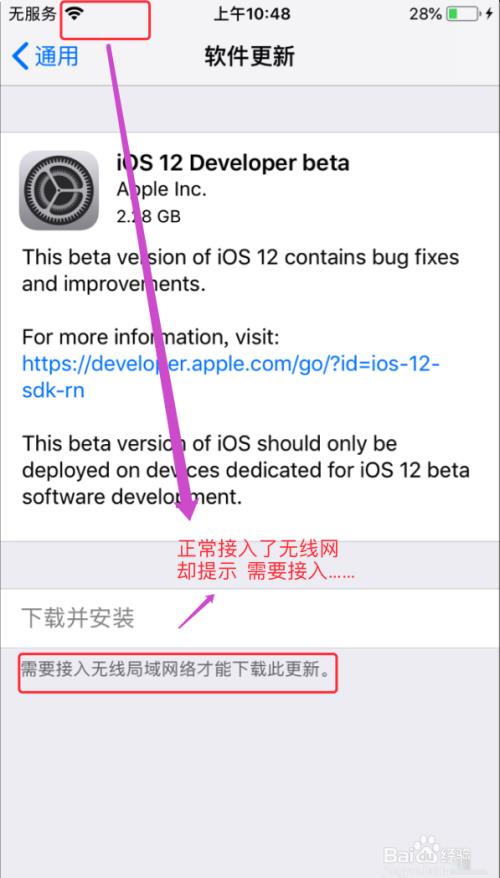Tap the Settings gear app icon
Viewport: 500px width, 878px height.
59,190
